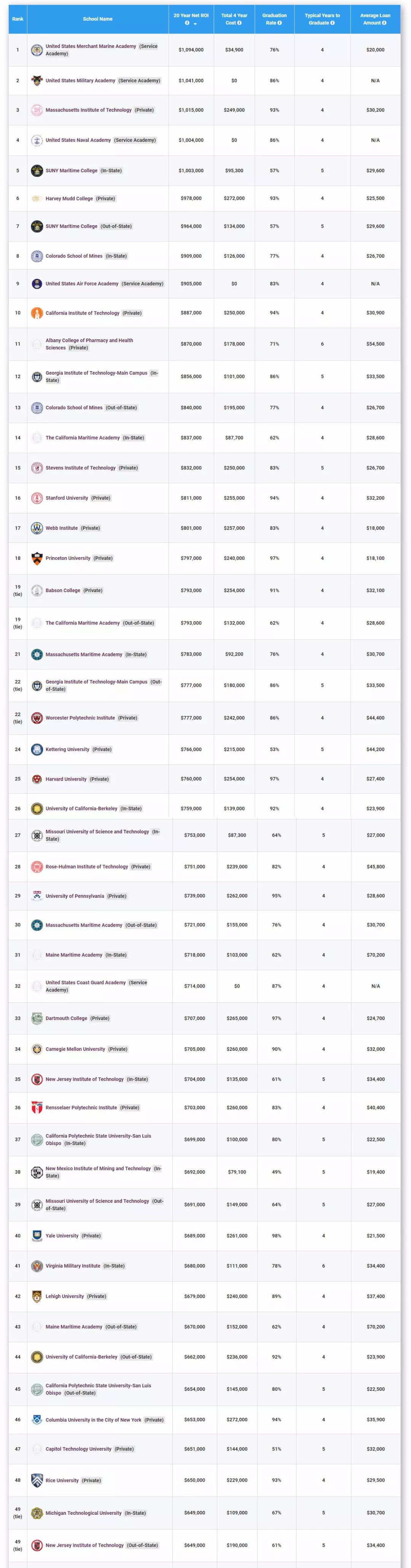Open Stanford University school link
The height and width of the screenshot is (1568, 411).
pyautogui.click(x=67, y=498)
